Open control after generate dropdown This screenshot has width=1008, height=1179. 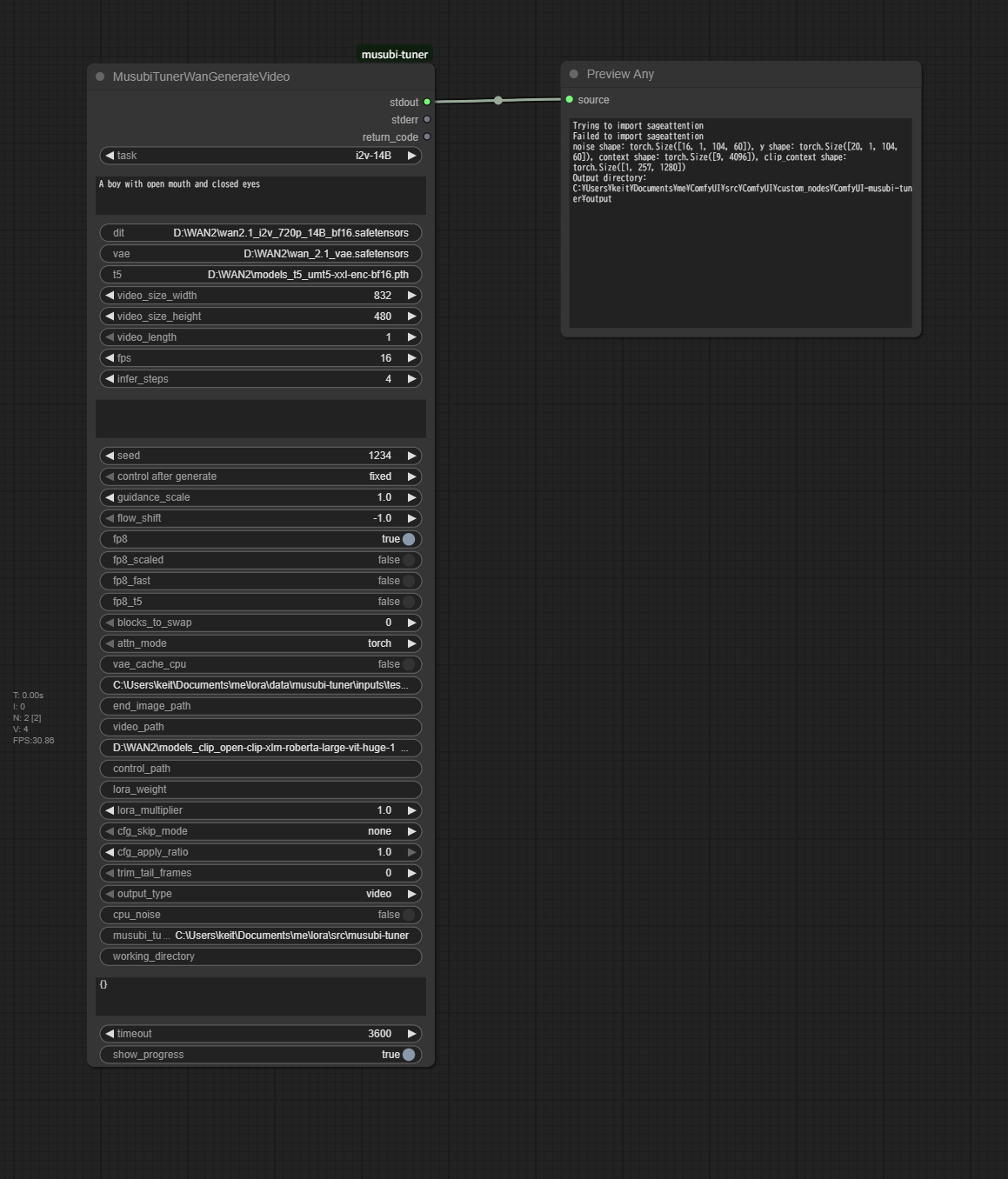[261, 476]
